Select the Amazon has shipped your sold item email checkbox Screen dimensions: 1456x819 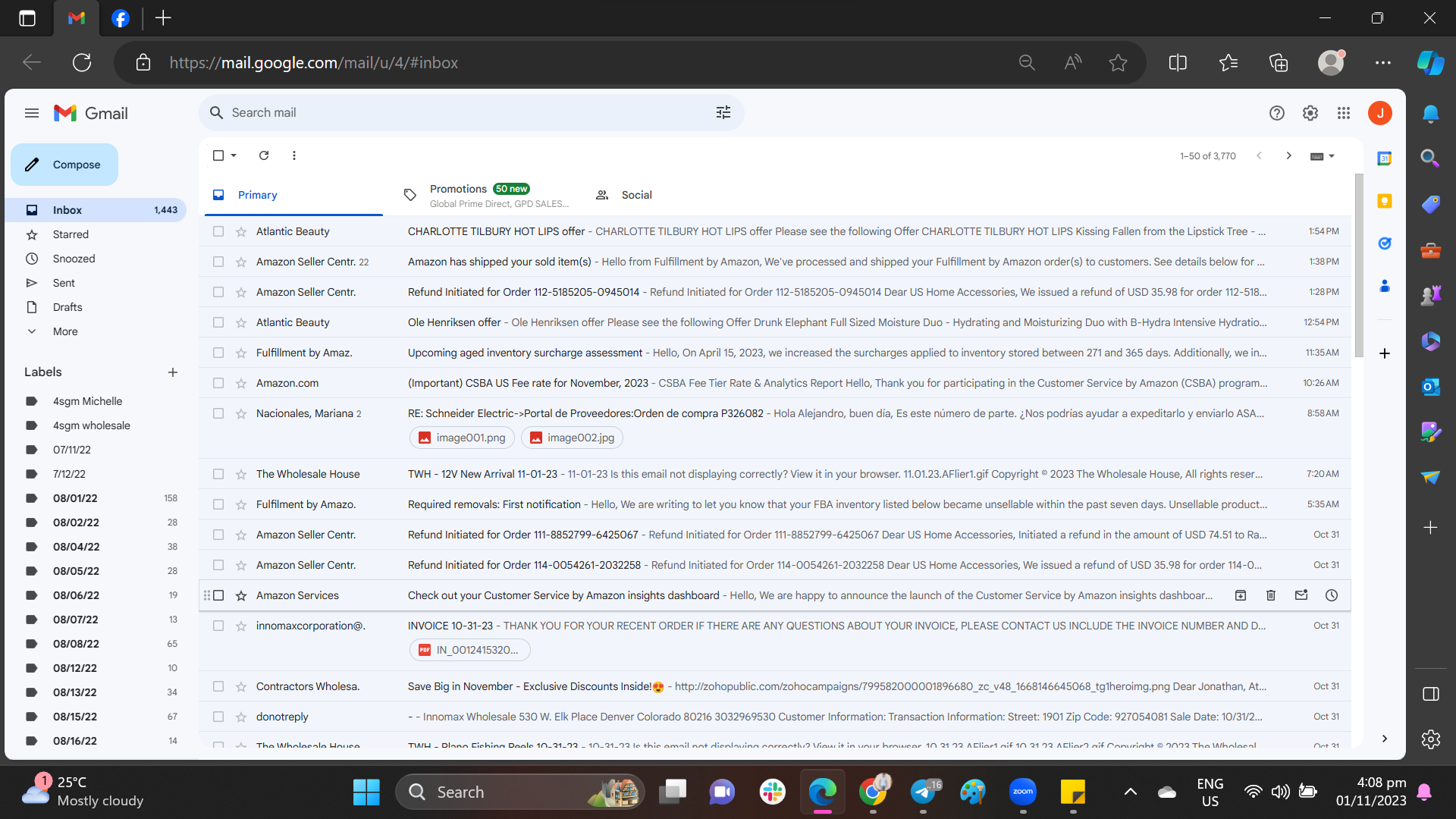tap(218, 262)
